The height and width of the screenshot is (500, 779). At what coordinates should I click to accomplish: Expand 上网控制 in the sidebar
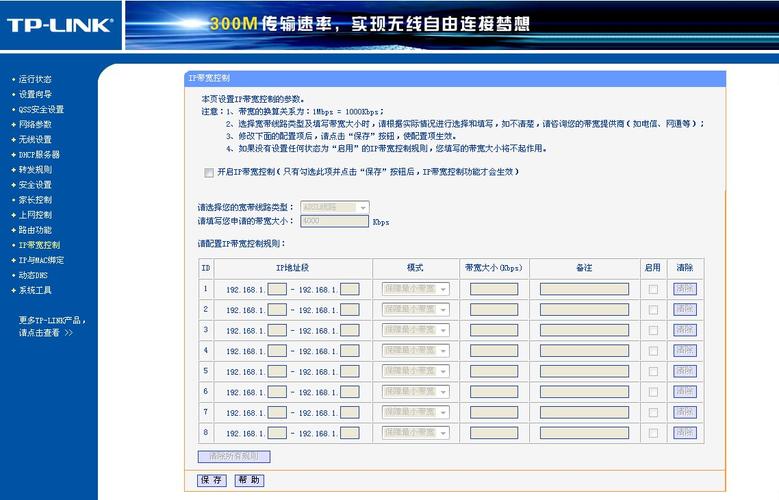(x=35, y=215)
